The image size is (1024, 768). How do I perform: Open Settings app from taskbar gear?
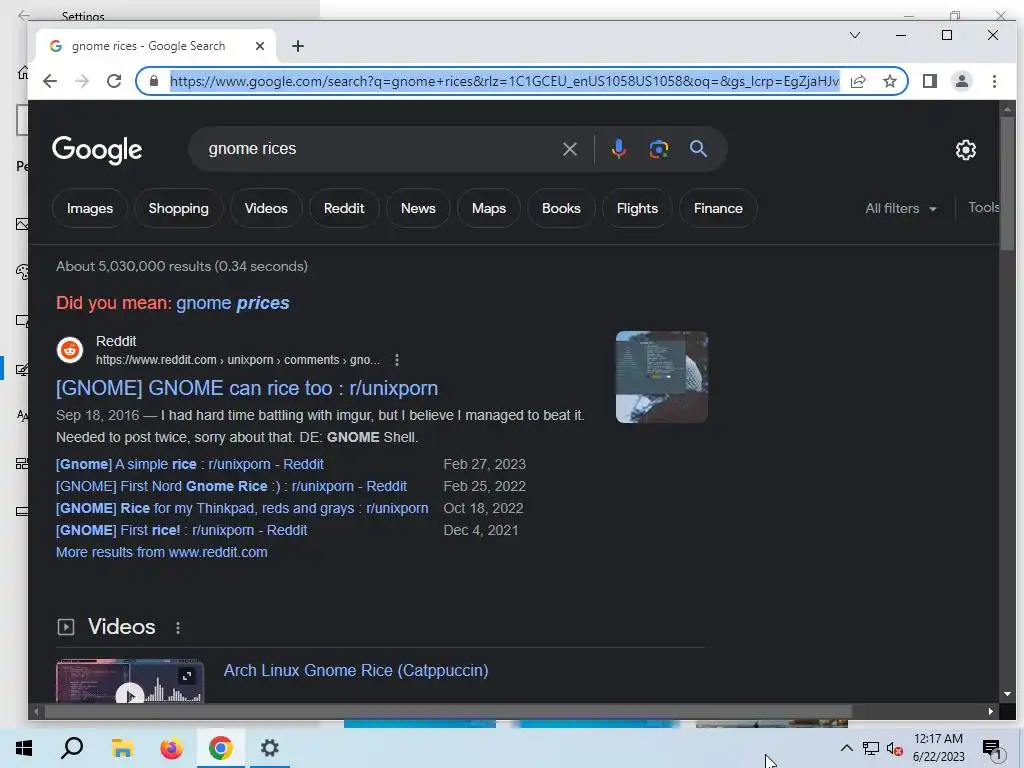pyautogui.click(x=270, y=748)
